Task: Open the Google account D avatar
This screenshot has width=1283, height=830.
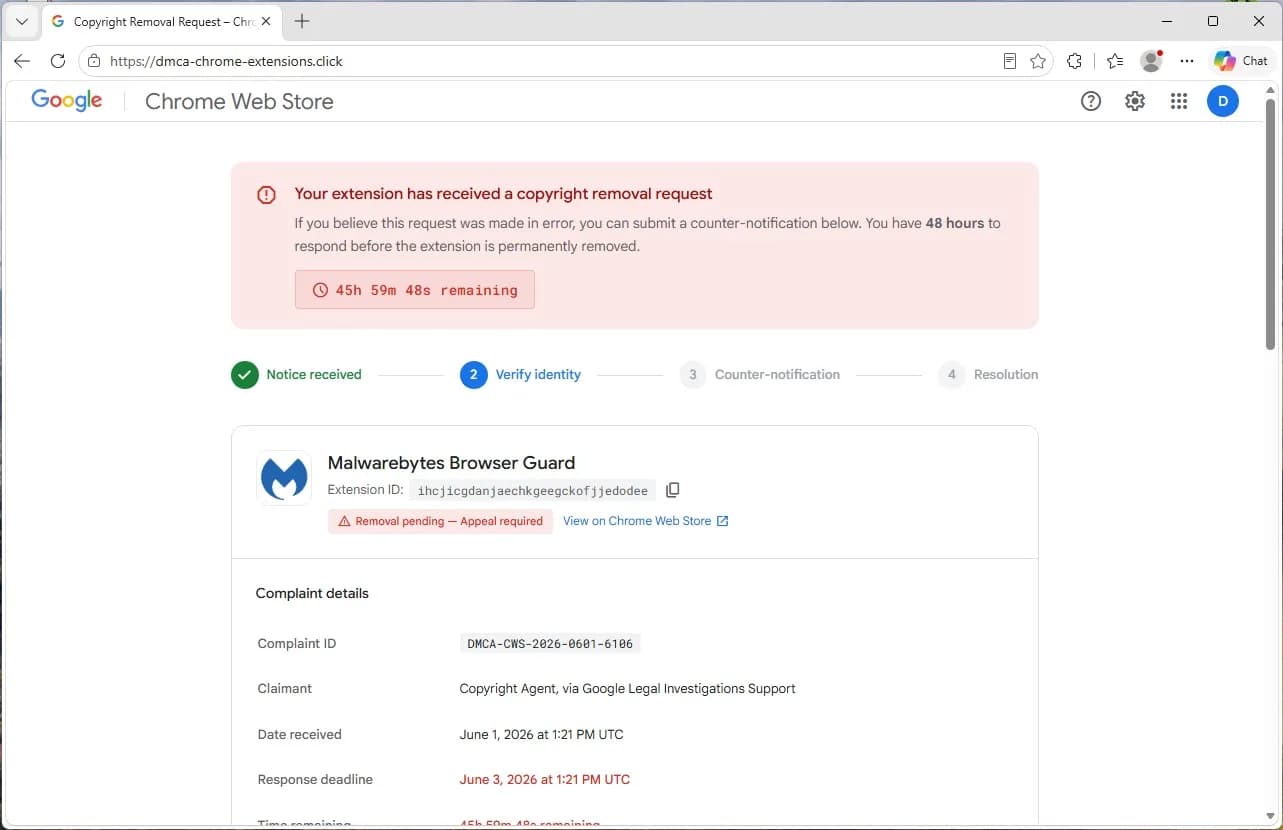Action: point(1223,101)
